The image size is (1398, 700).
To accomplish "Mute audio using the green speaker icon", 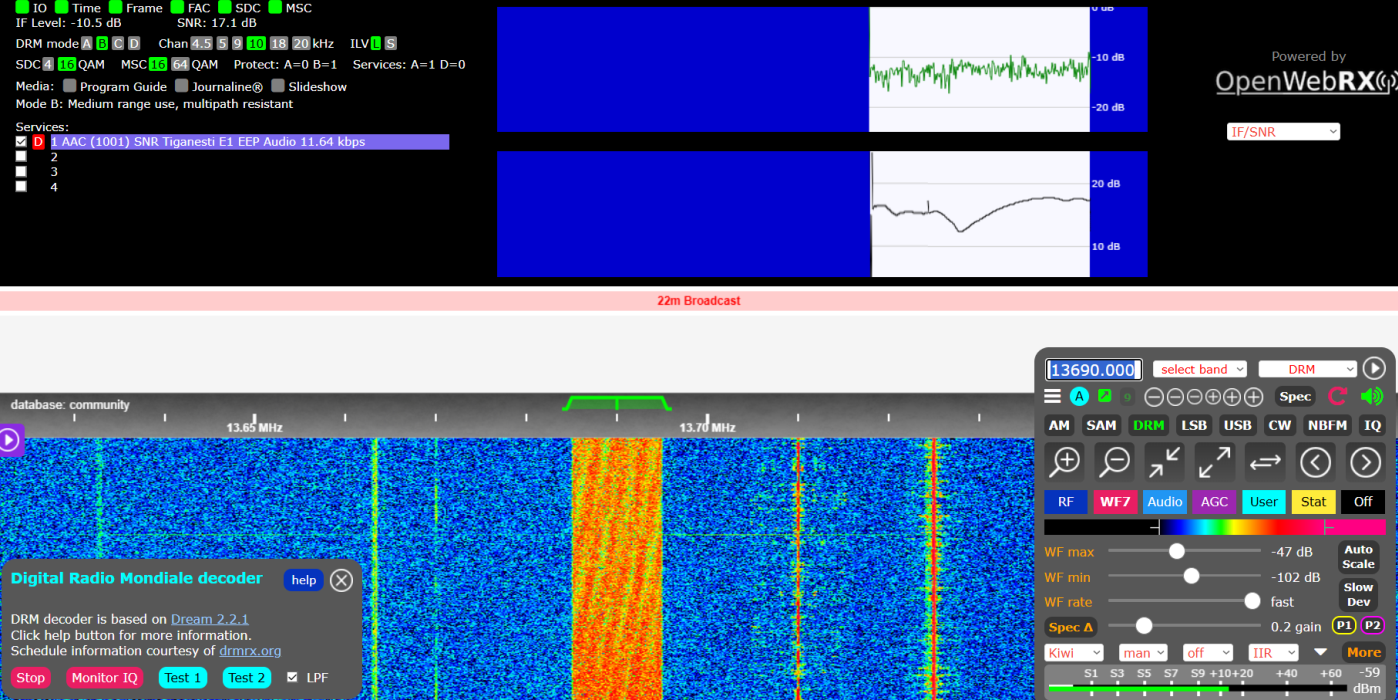I will click(x=1372, y=396).
